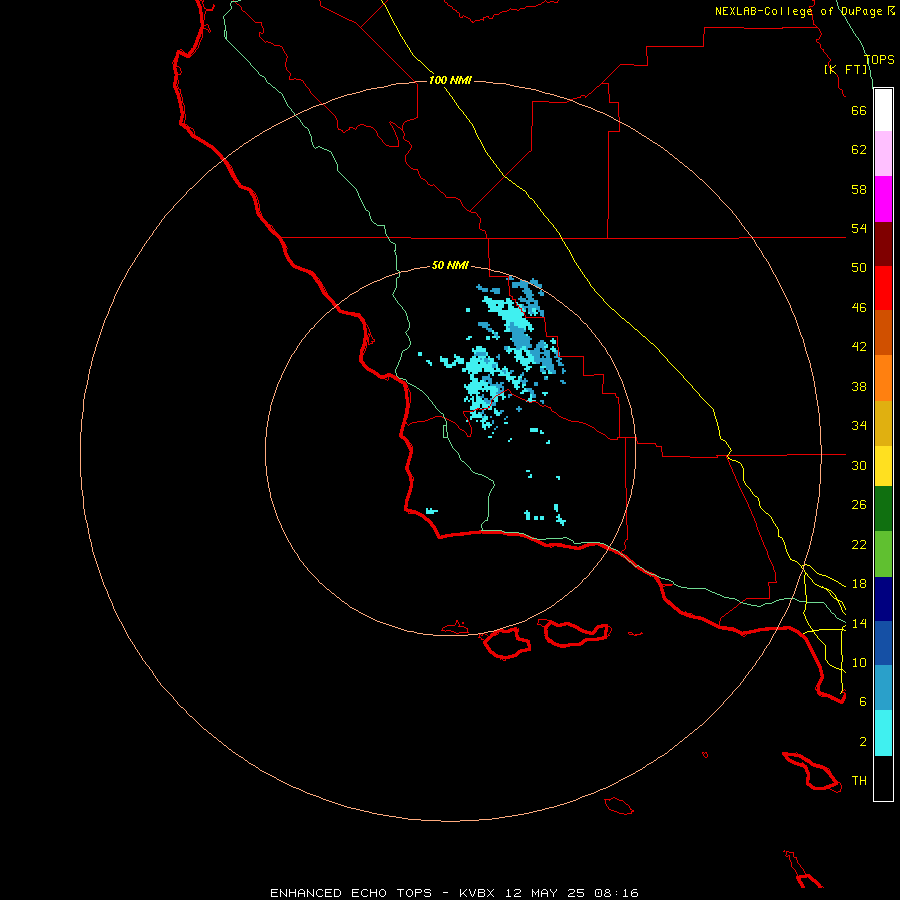Click the 38 legend value

click(x=859, y=386)
